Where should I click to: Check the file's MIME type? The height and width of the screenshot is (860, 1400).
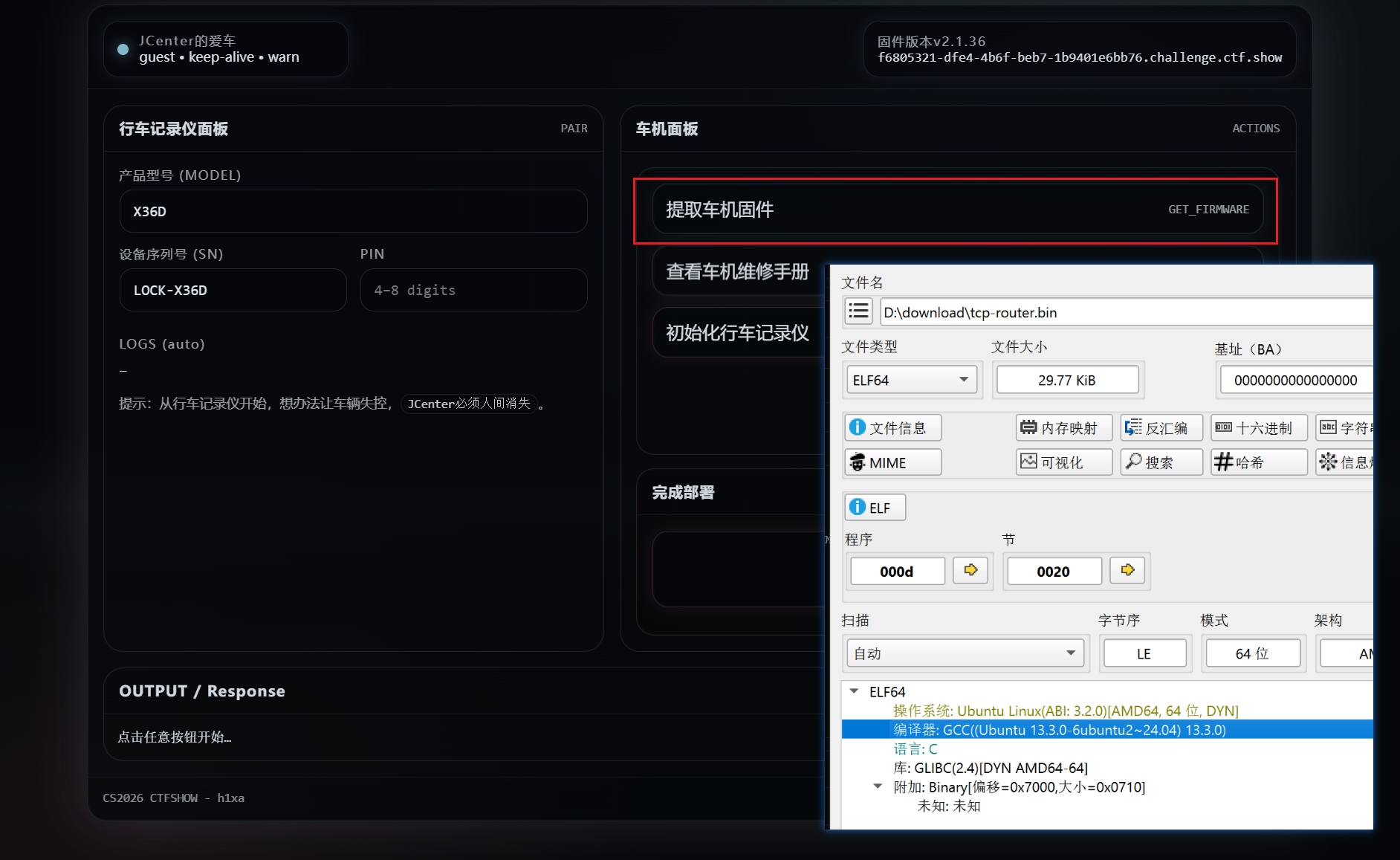(892, 462)
